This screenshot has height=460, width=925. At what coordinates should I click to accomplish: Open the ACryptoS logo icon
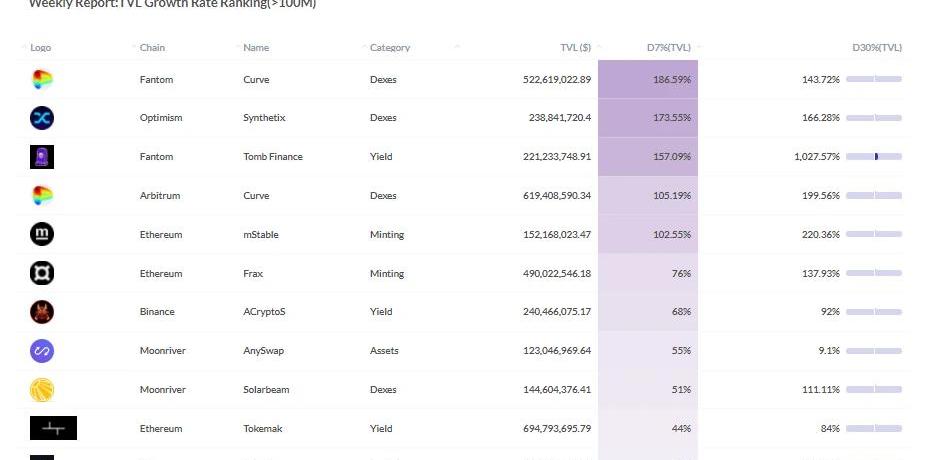point(42,312)
